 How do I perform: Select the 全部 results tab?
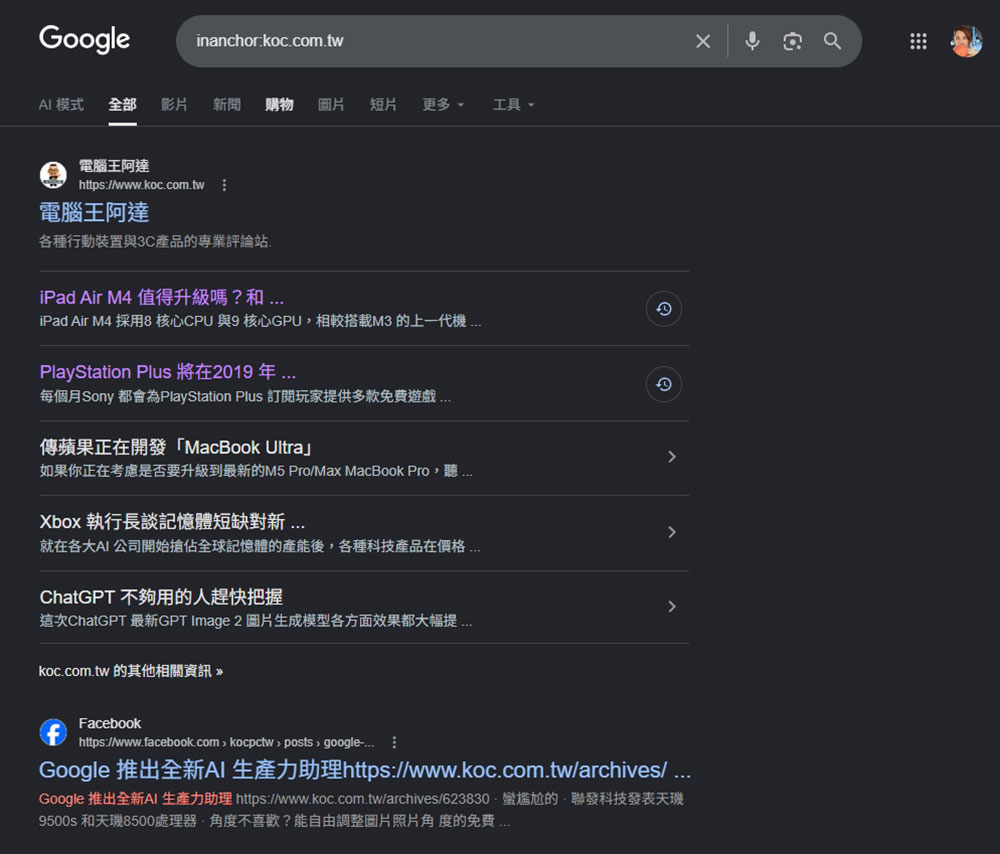pyautogui.click(x=122, y=105)
